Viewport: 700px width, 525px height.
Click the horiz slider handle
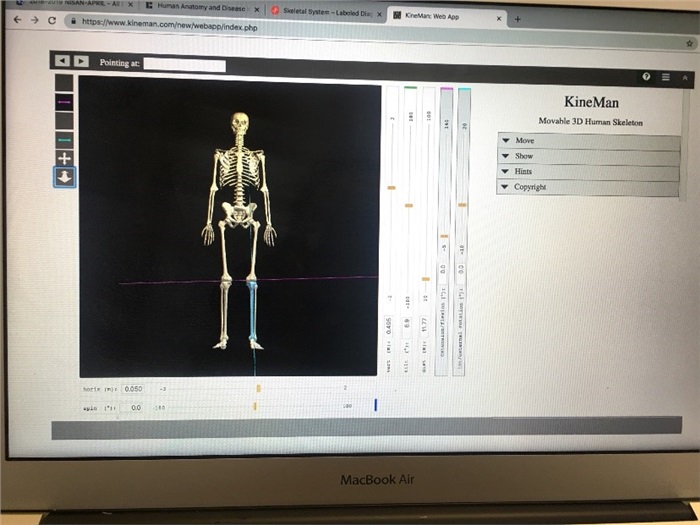coord(258,389)
